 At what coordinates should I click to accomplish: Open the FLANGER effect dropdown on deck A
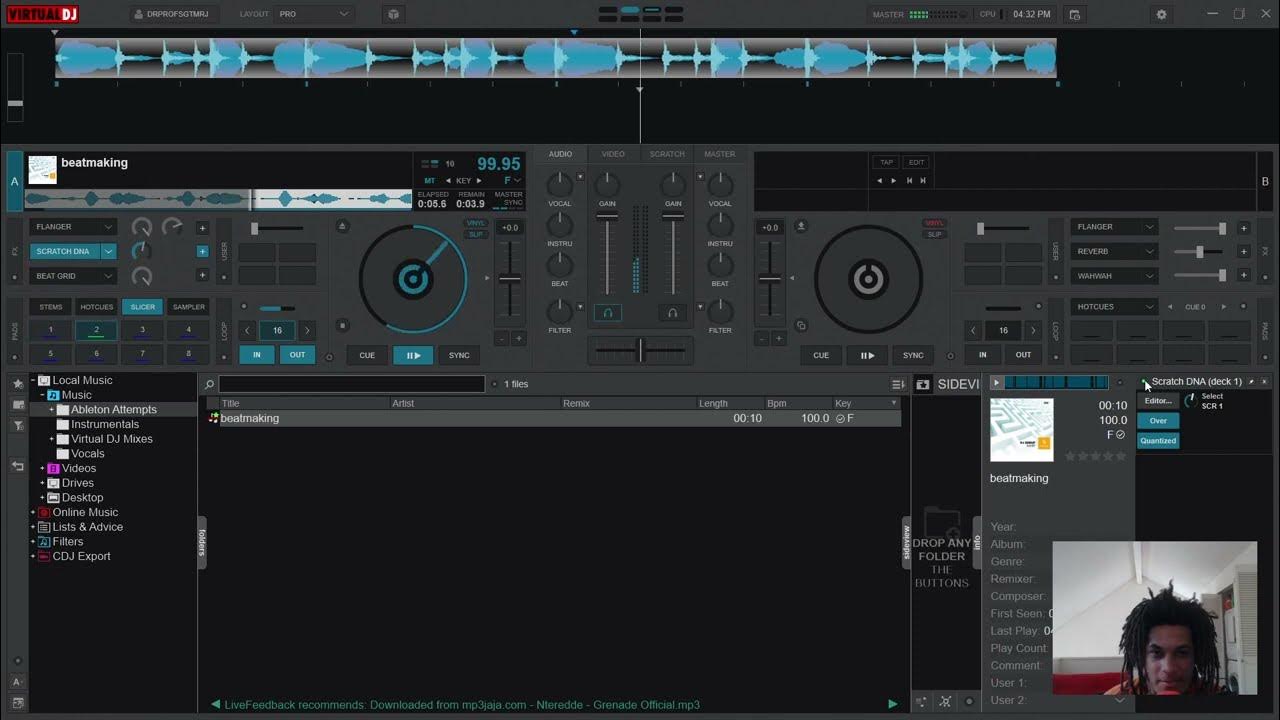point(73,227)
